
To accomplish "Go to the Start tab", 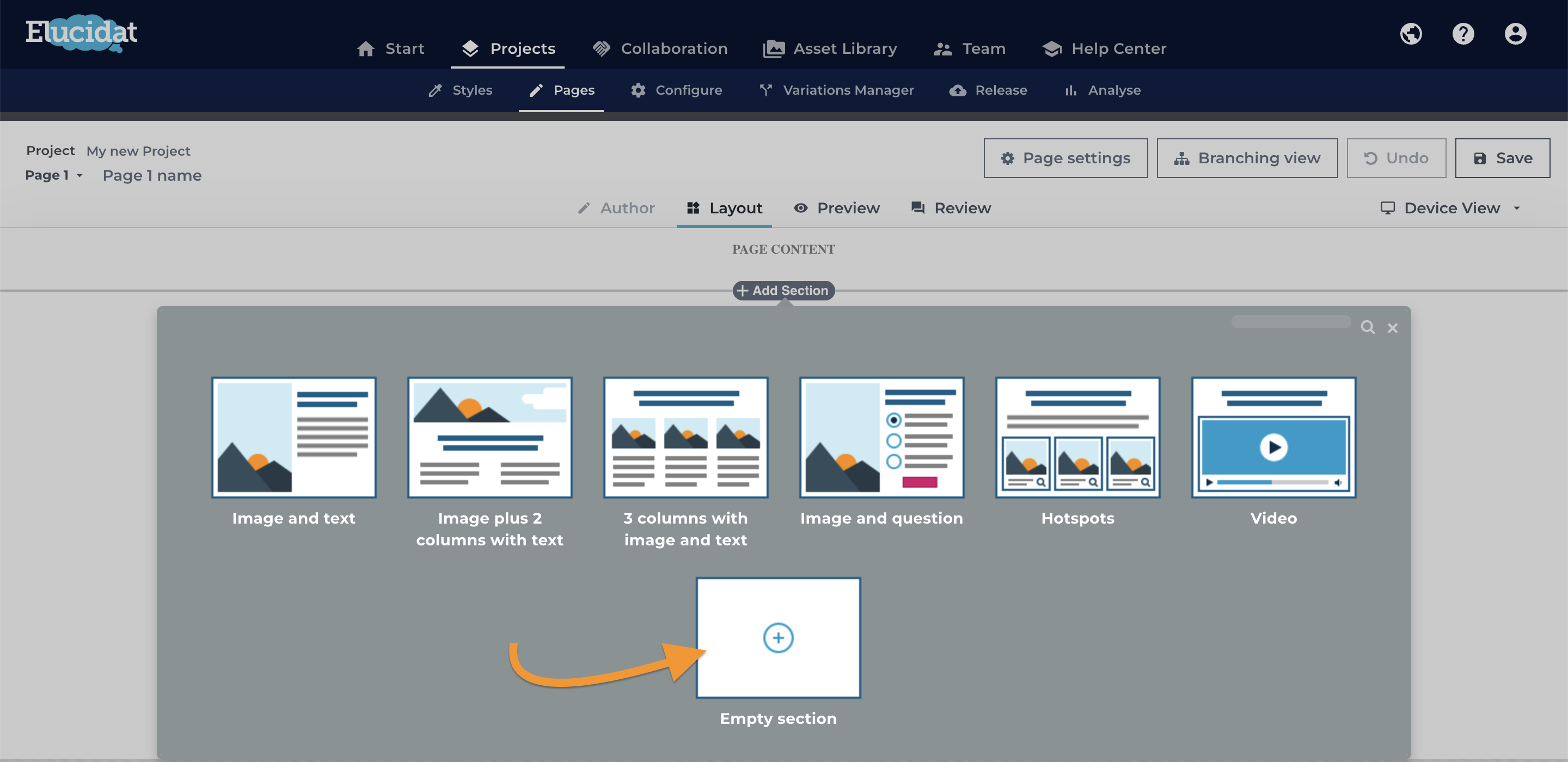I will [x=391, y=48].
